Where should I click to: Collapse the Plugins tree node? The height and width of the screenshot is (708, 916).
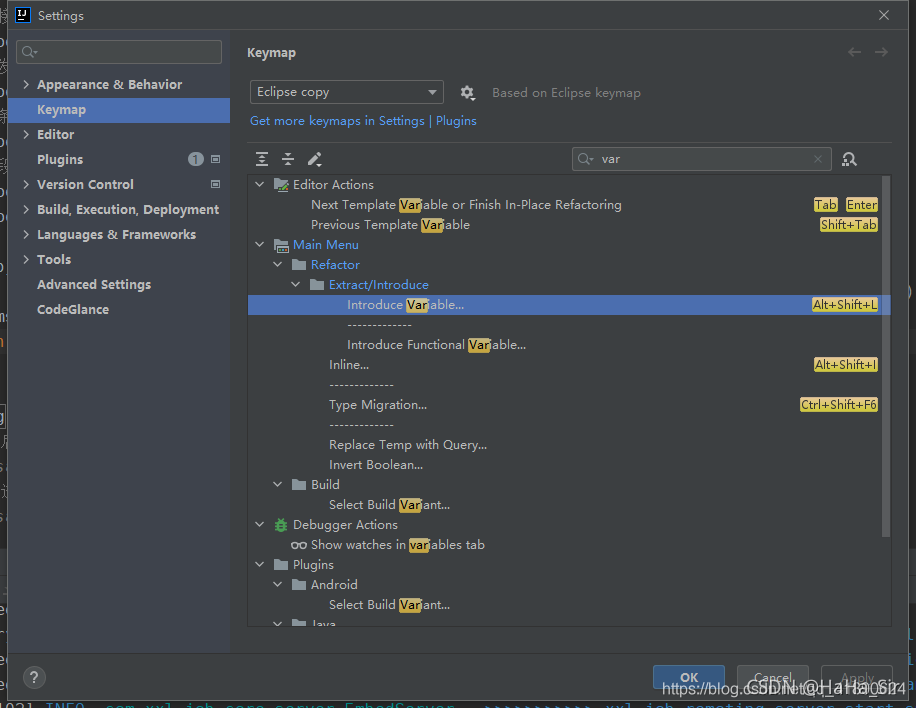[x=260, y=564]
